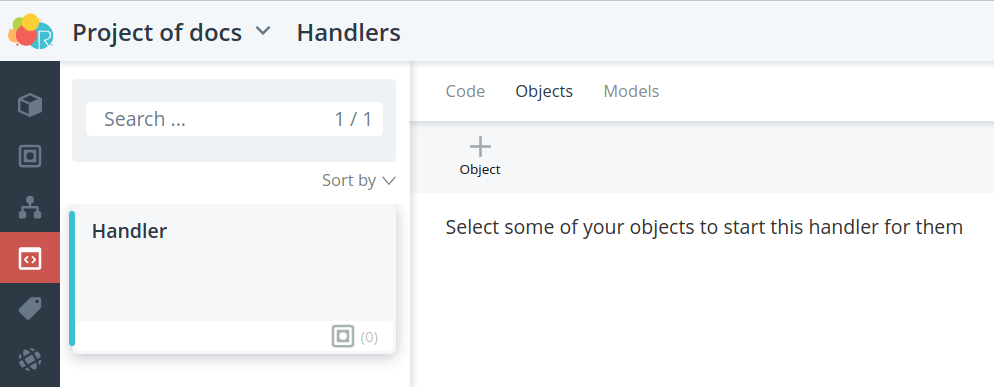This screenshot has width=994, height=387.
Task: Open the cube icon in the sidebar
Action: [x=30, y=105]
